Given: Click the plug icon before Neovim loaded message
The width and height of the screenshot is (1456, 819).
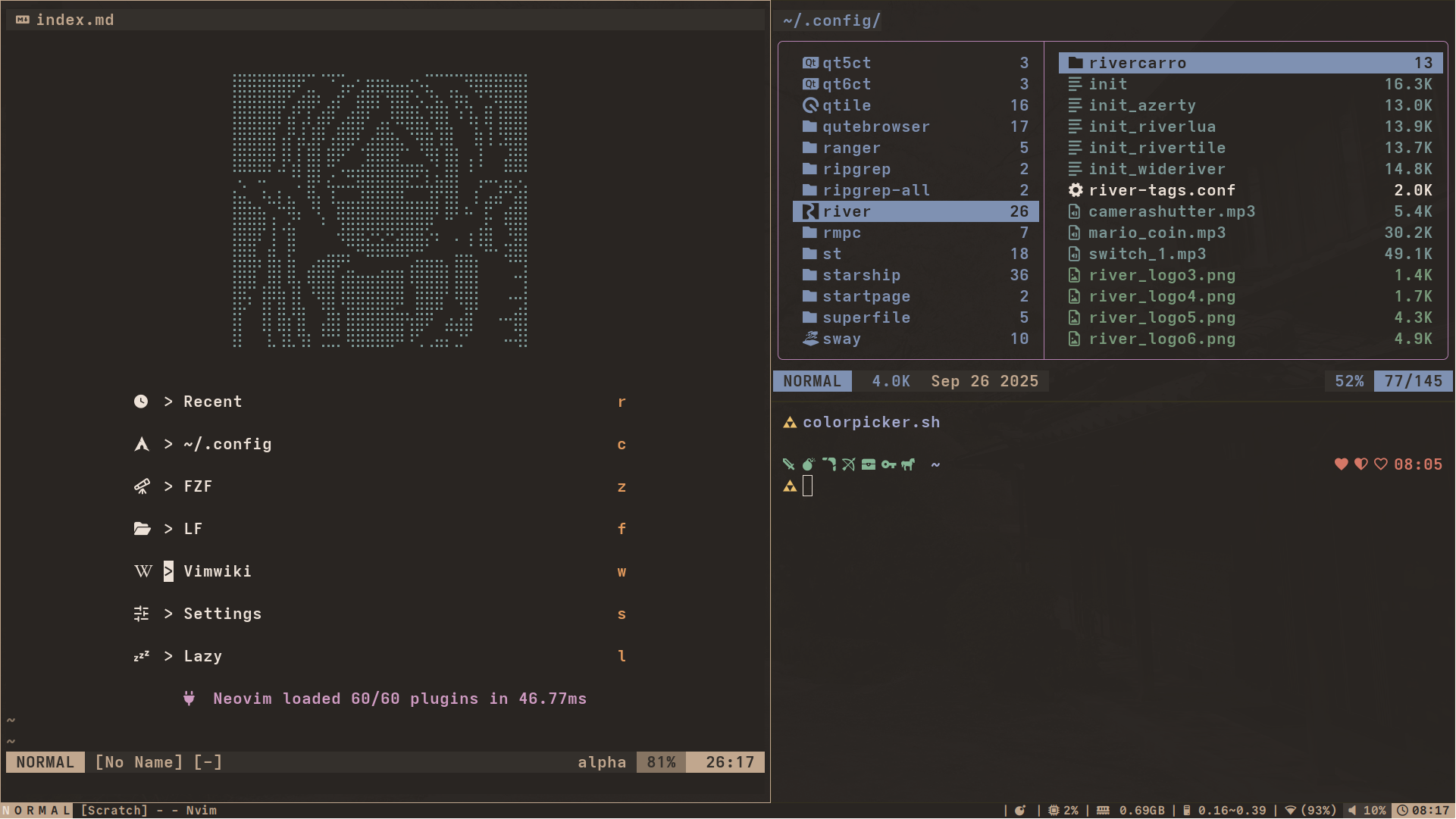Looking at the screenshot, I should [189, 699].
